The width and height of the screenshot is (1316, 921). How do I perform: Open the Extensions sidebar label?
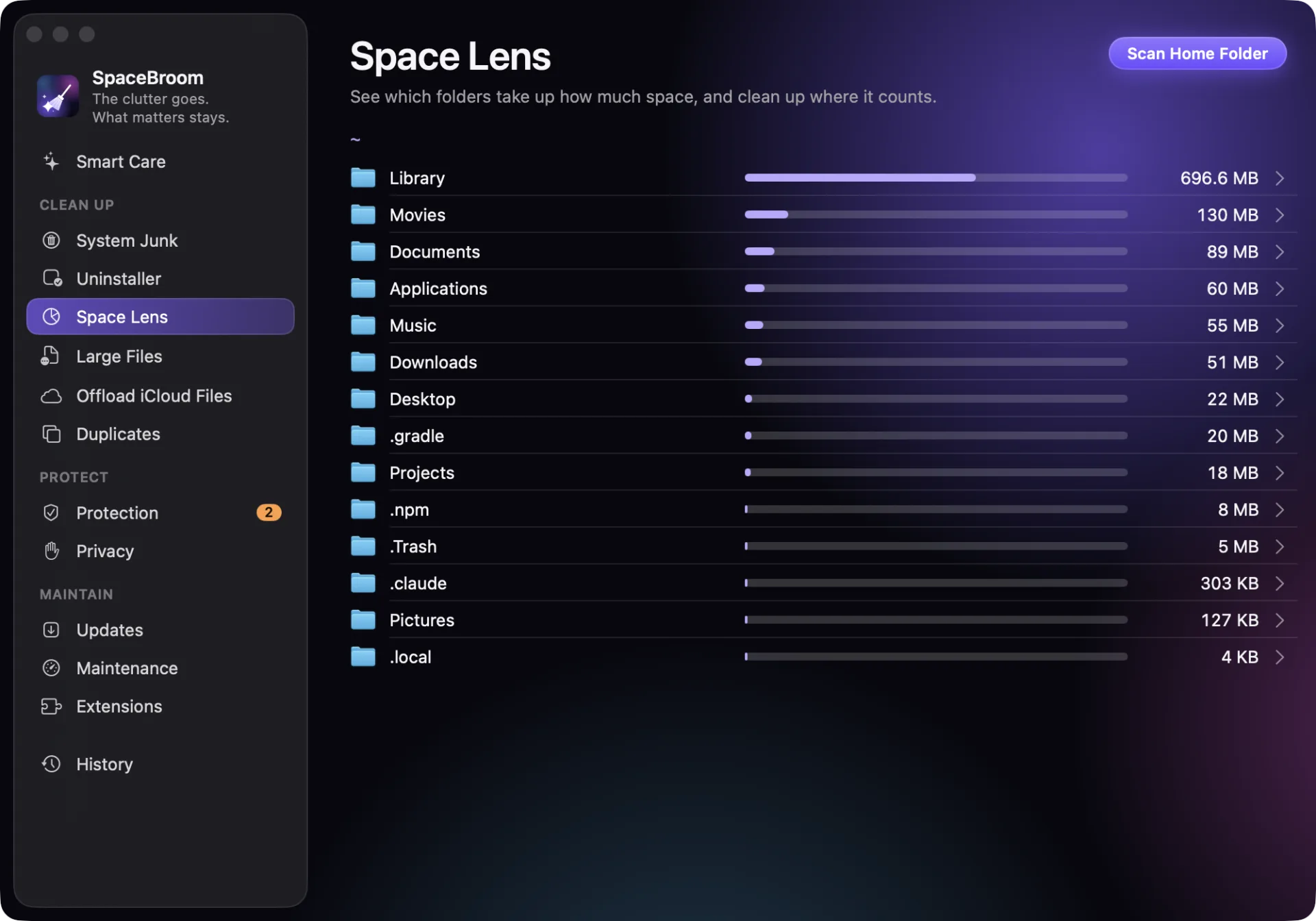click(x=119, y=707)
